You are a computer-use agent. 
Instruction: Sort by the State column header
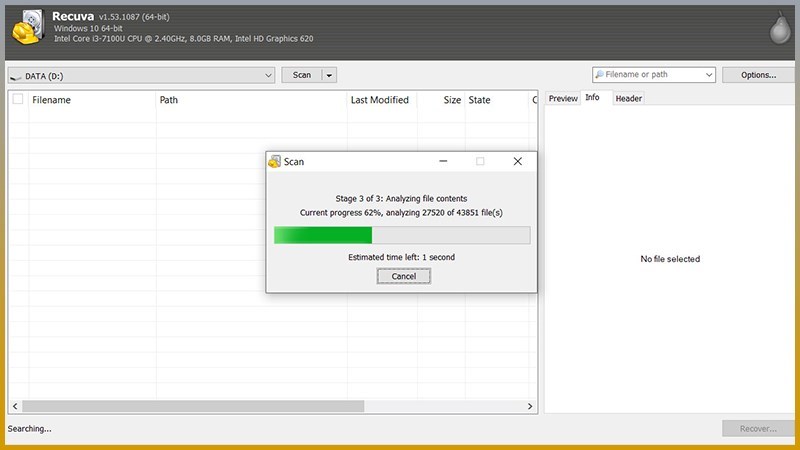coord(497,100)
